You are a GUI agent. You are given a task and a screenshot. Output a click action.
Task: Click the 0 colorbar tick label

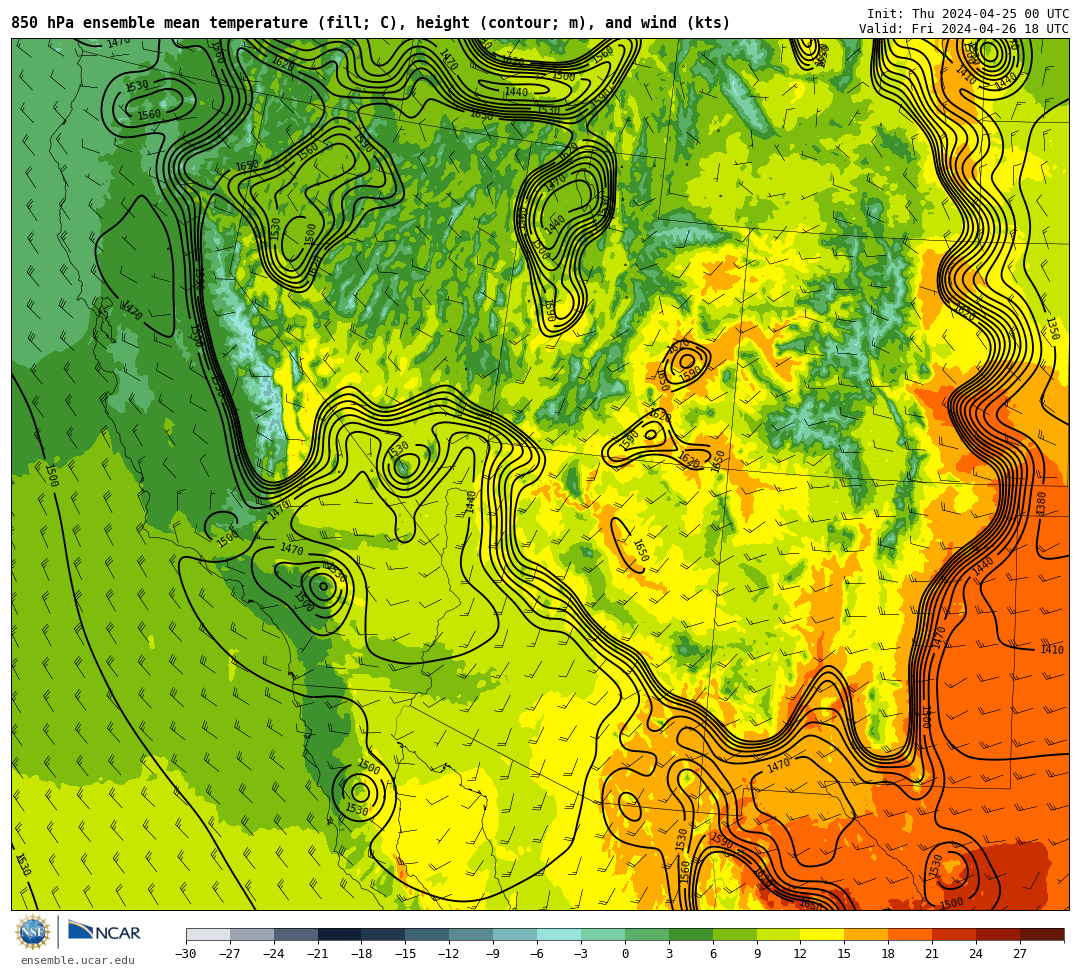click(x=625, y=954)
